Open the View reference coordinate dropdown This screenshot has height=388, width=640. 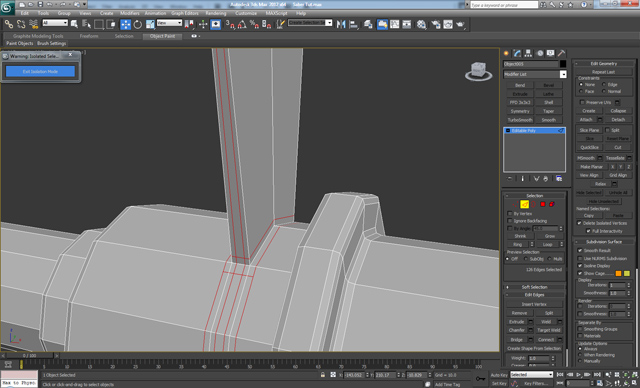(x=169, y=23)
